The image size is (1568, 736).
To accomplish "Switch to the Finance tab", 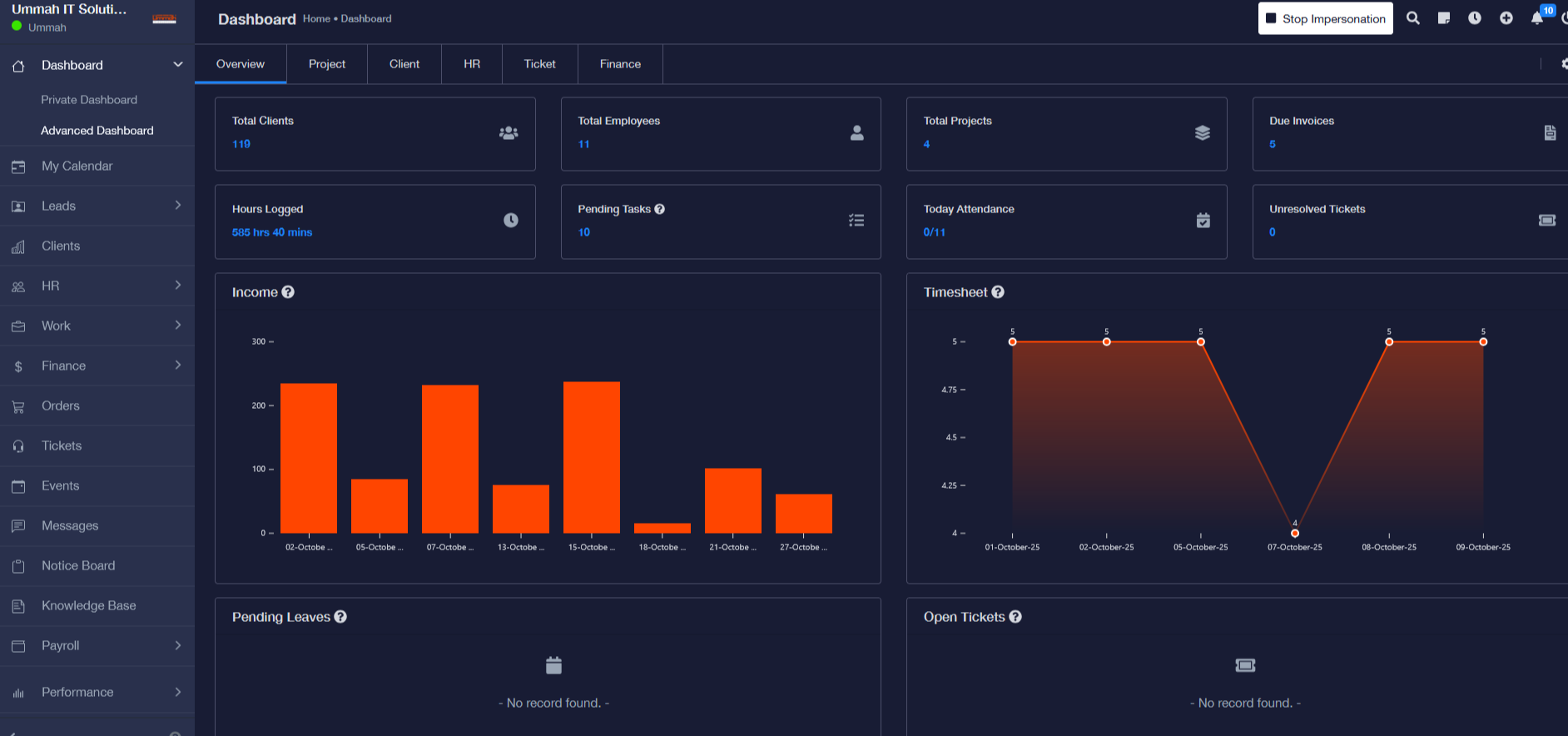I will (620, 64).
